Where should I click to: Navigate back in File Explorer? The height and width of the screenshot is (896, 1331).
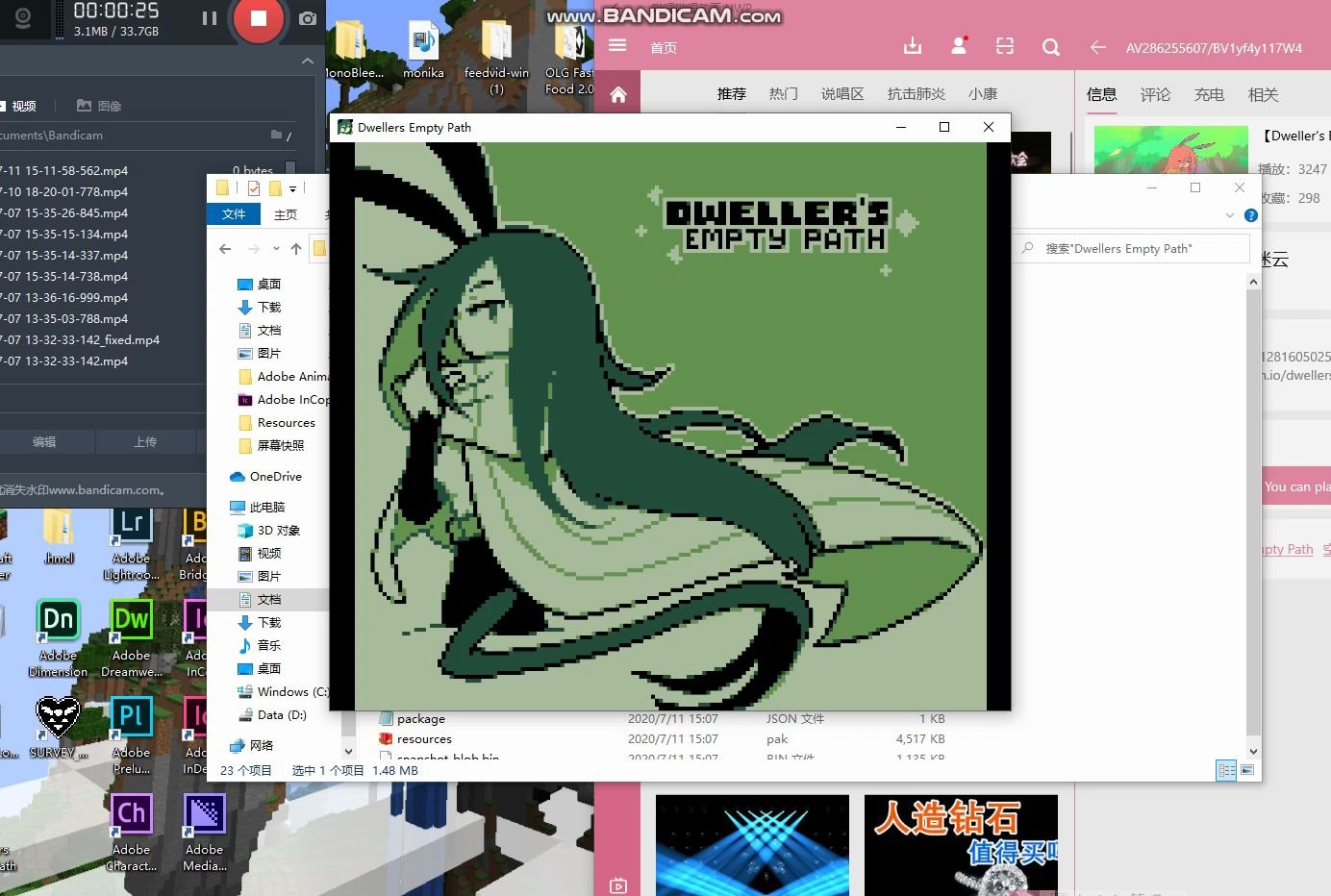coord(225,249)
